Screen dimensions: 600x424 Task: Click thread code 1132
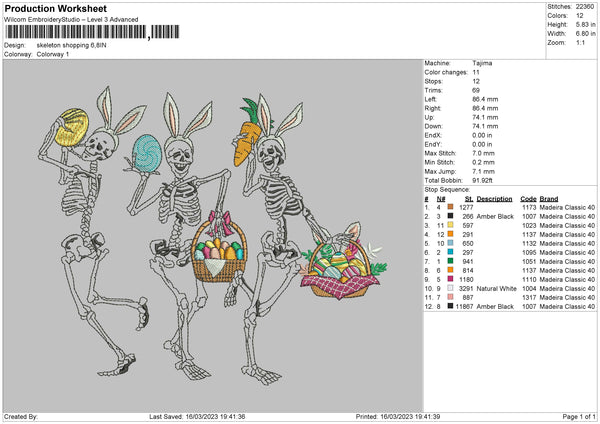coord(529,243)
